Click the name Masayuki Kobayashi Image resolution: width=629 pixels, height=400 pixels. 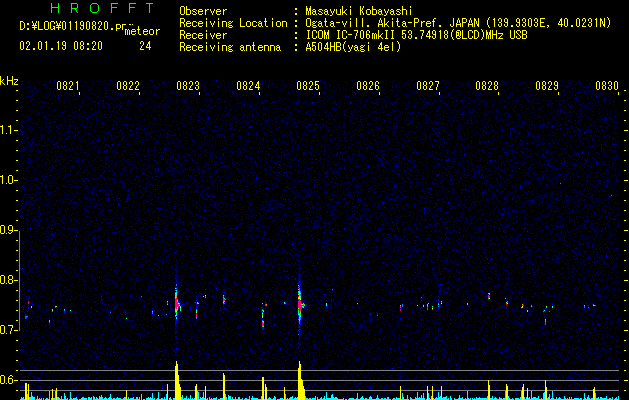pyautogui.click(x=359, y=11)
